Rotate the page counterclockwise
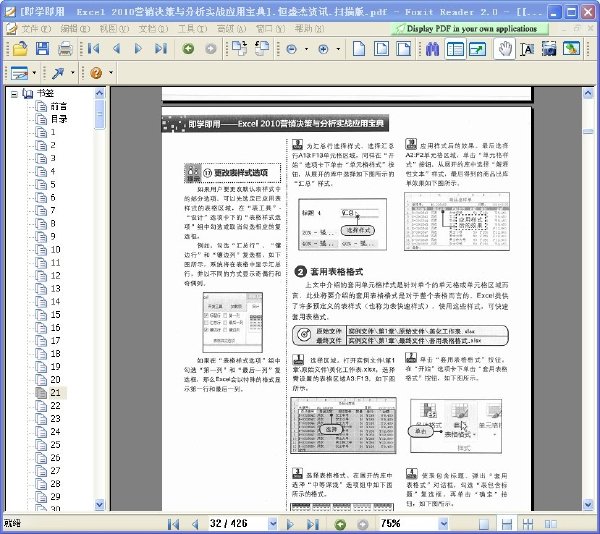This screenshot has width=600, height=534. [x=262, y=49]
